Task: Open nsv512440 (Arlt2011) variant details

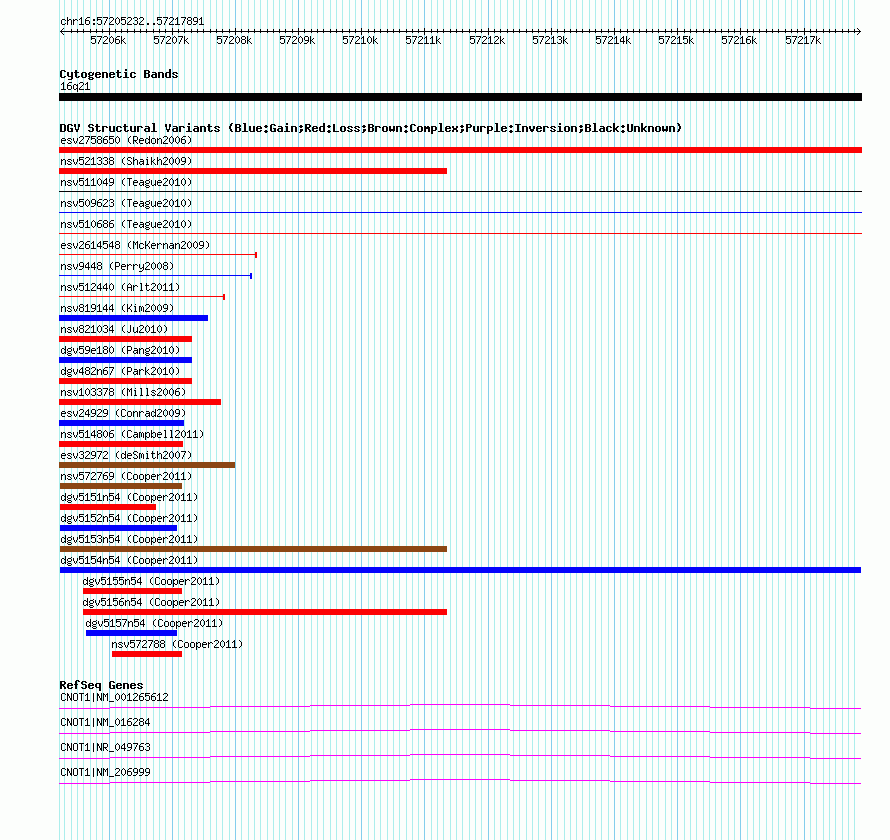Action: tap(120, 287)
